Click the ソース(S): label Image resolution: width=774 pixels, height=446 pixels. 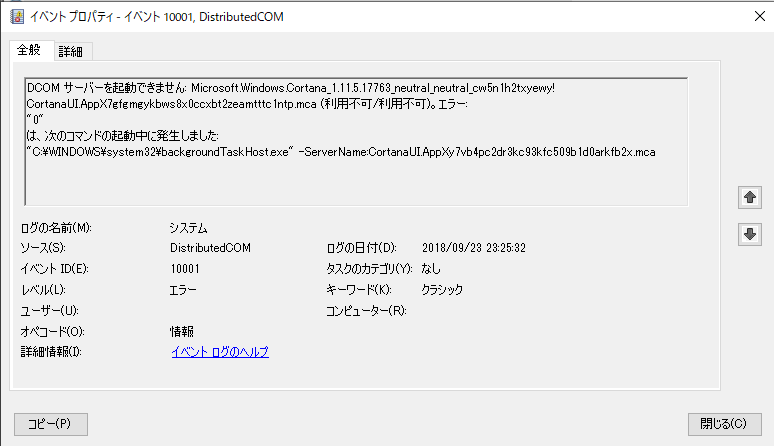click(x=43, y=248)
